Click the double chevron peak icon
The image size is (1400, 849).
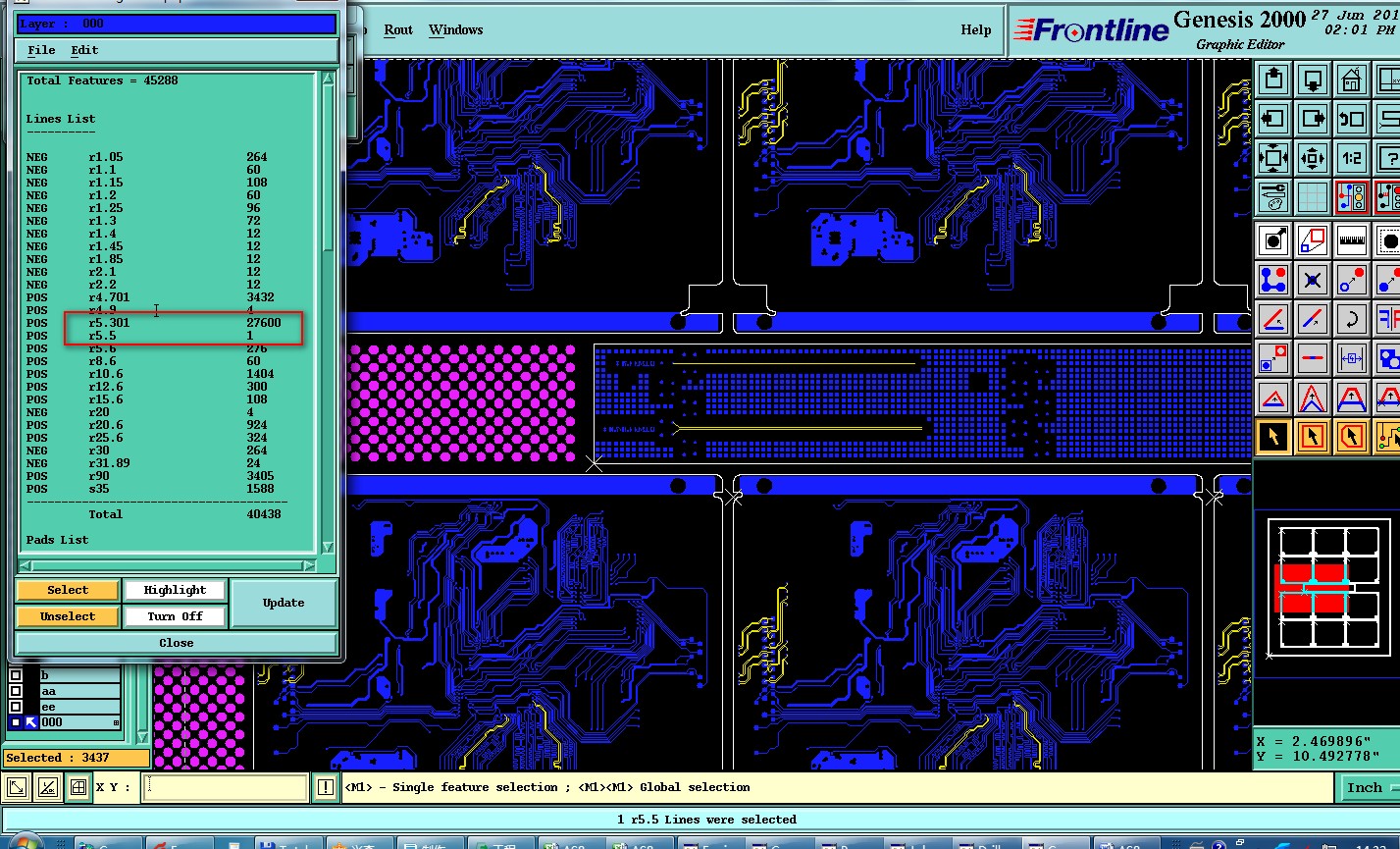click(x=1313, y=398)
